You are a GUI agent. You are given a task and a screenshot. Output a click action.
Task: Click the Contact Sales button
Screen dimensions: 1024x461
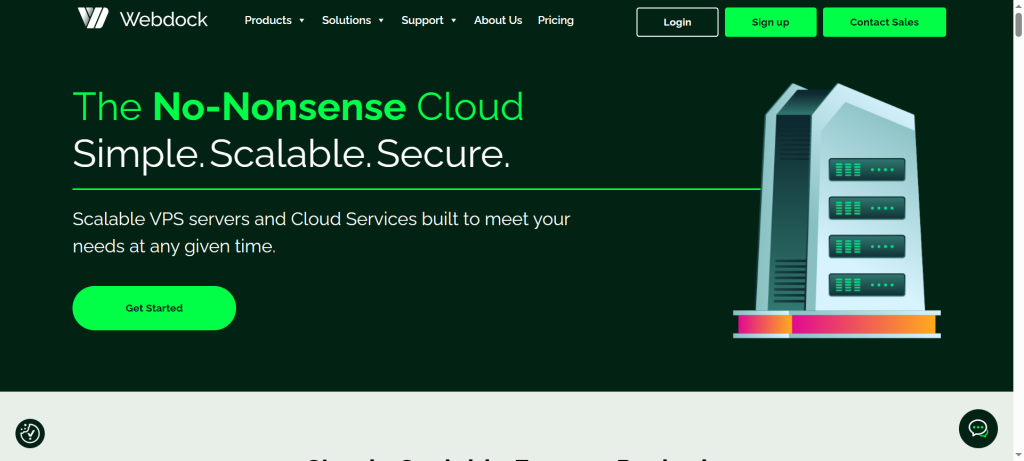(884, 22)
